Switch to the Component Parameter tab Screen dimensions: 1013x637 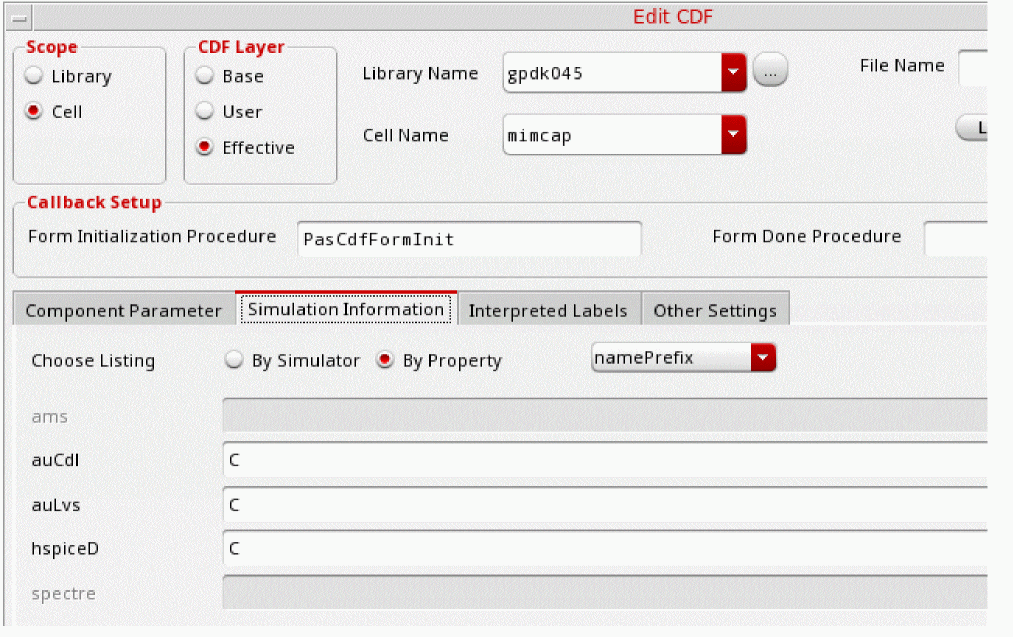point(123,311)
